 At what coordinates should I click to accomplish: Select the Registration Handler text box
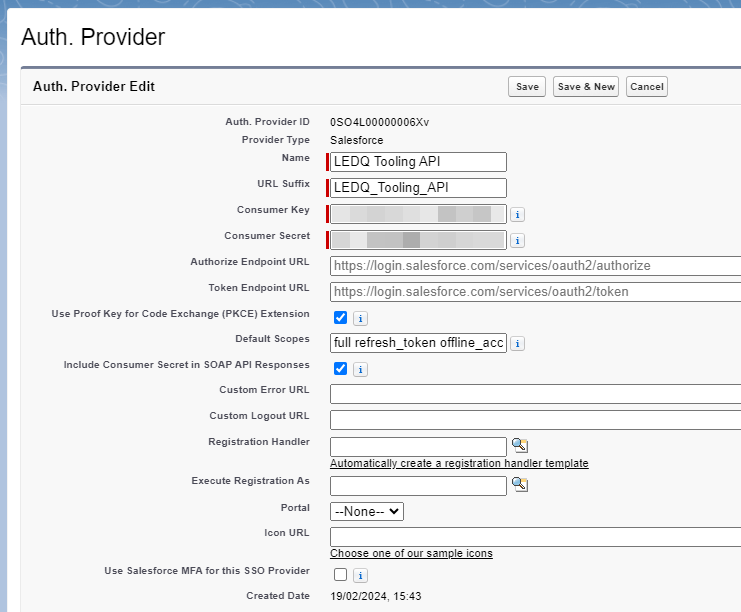[x=418, y=447]
